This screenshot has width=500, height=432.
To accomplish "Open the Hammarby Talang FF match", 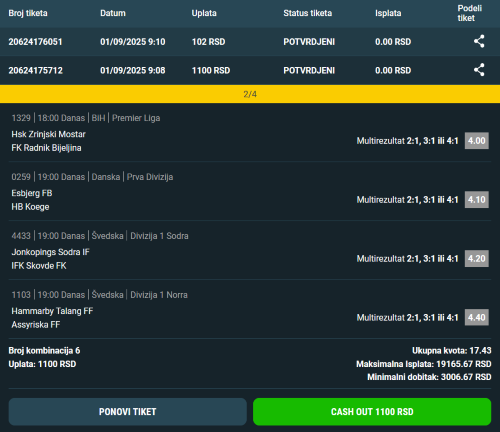I will 52,311.
